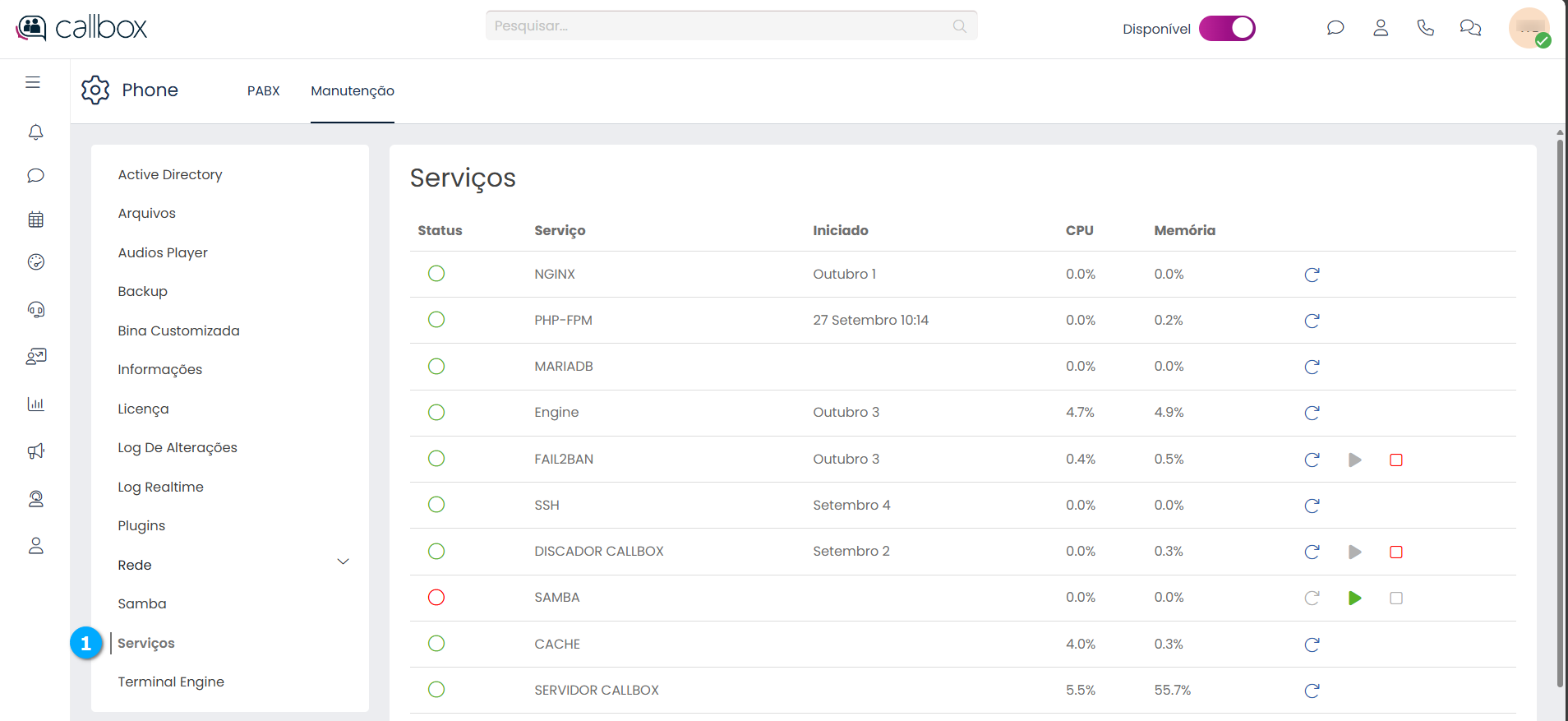Select the Manutenção tab
1568x721 pixels.
coord(352,91)
